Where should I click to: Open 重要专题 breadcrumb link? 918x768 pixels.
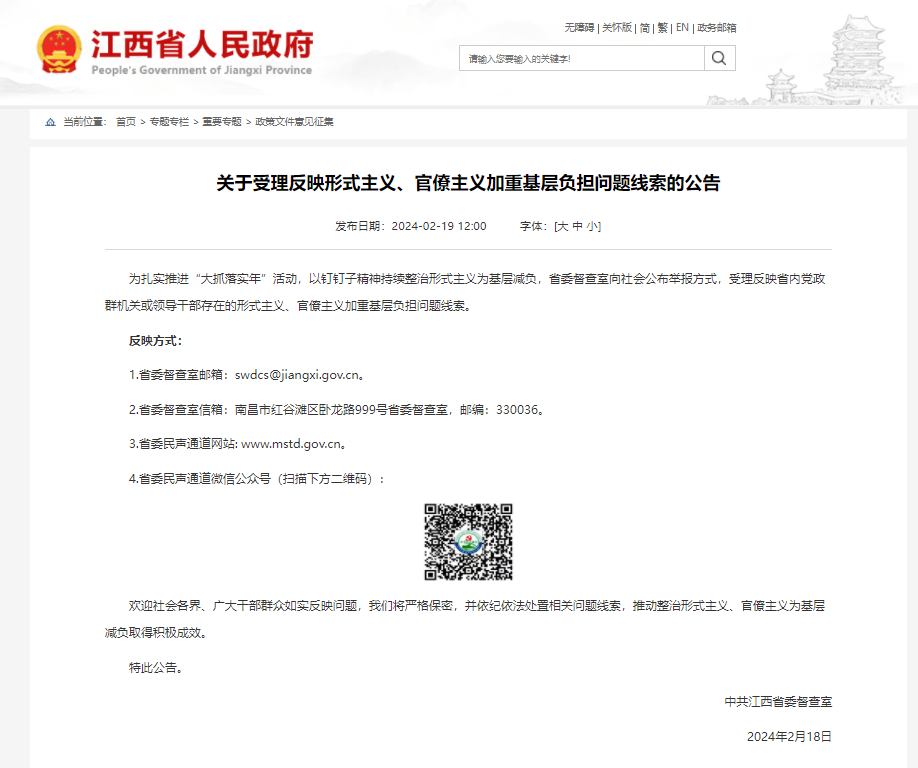[222, 122]
